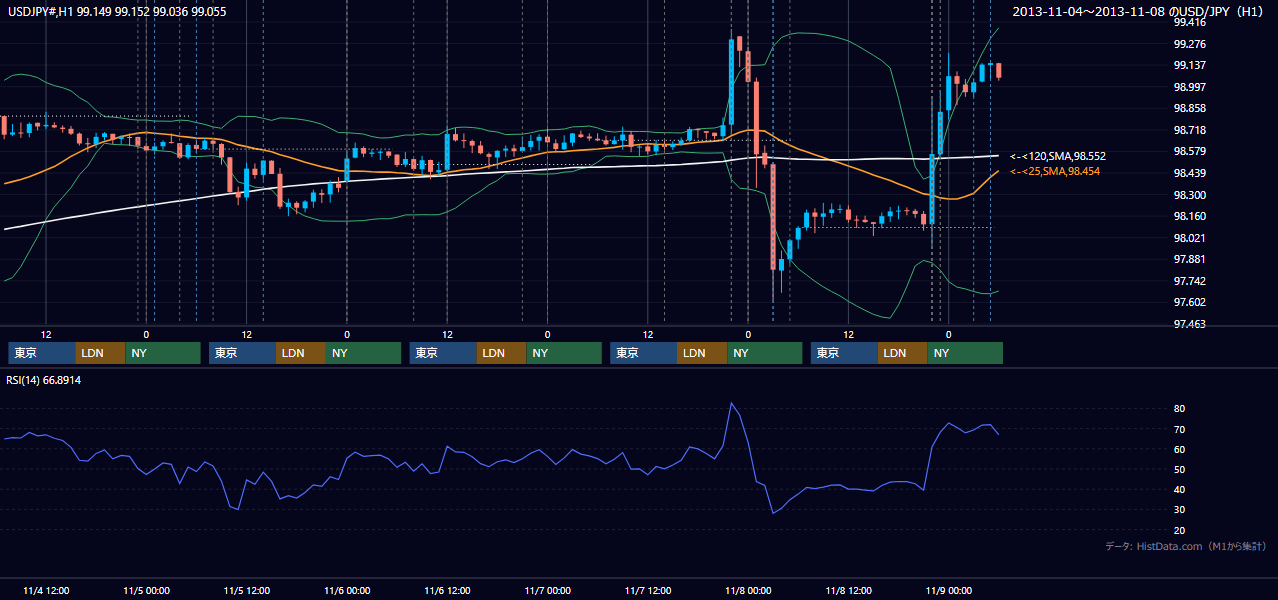The height and width of the screenshot is (600, 1278).
Task: Click the 97.463 price axis label
Action: (1189, 324)
